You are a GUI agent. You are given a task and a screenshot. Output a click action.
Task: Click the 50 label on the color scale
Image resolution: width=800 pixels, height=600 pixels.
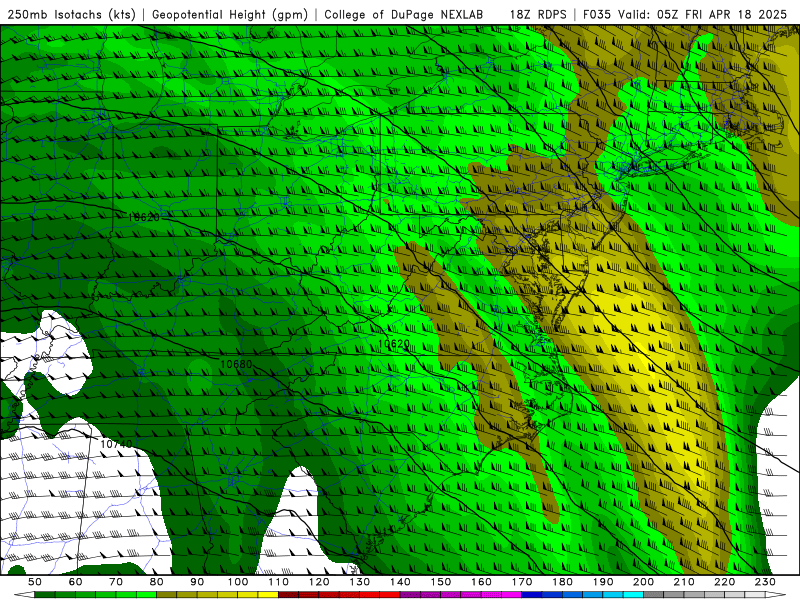[x=35, y=582]
